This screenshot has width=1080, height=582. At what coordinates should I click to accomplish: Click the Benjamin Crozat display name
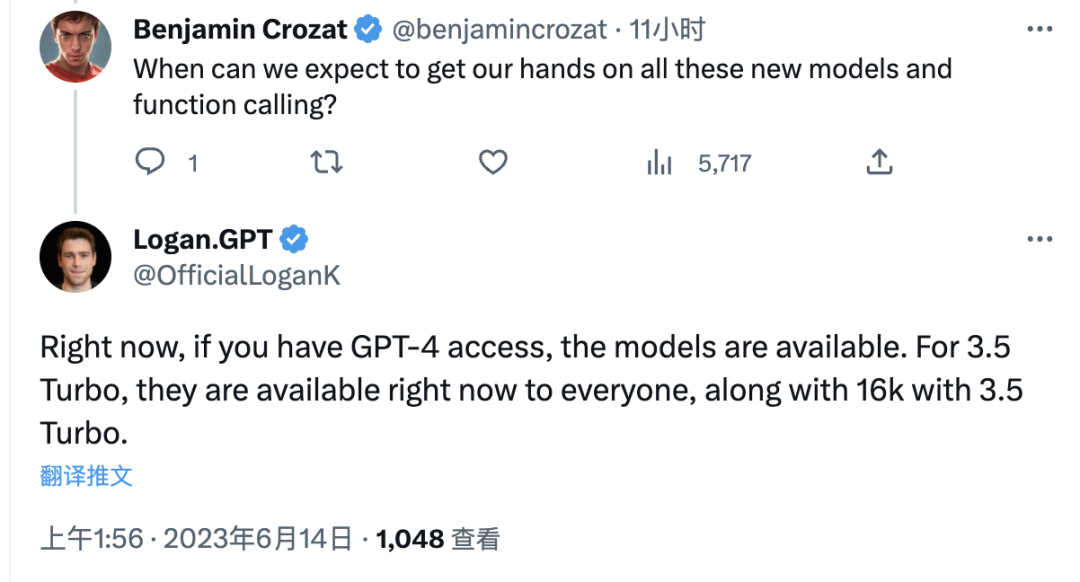click(240, 30)
